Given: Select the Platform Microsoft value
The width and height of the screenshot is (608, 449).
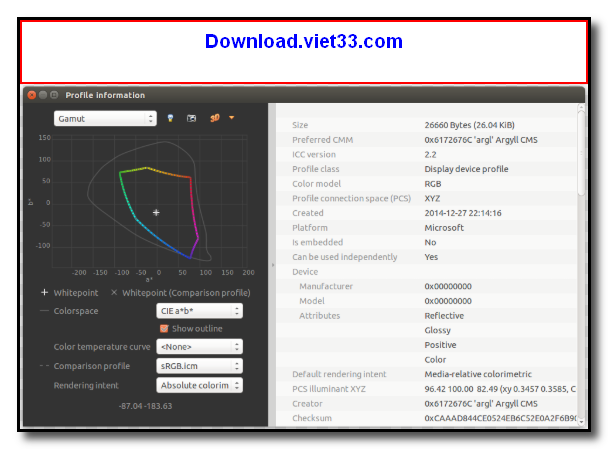Looking at the screenshot, I should (444, 228).
